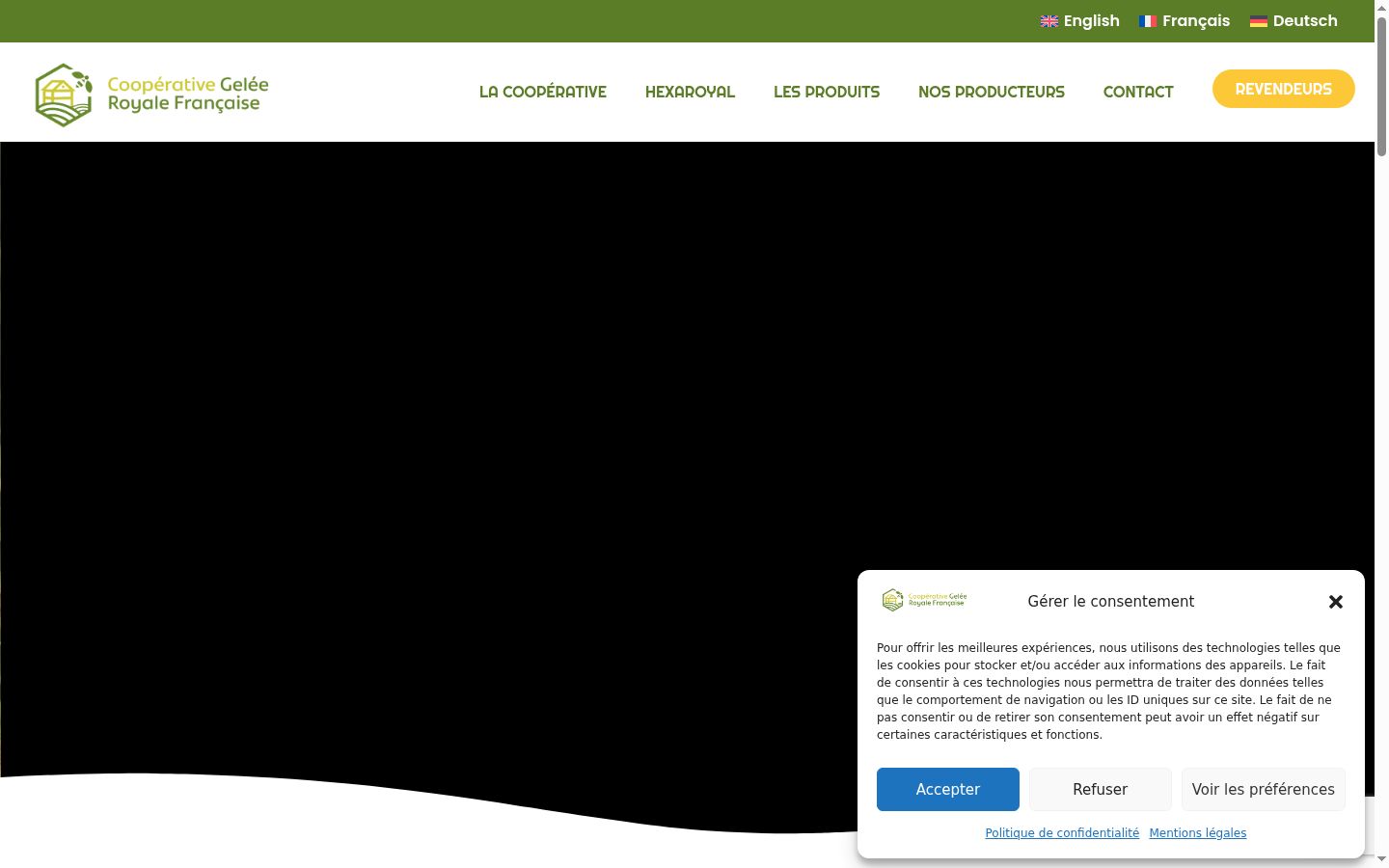Accept cookies with the Accepter button
This screenshot has height=868, width=1389.
[x=948, y=789]
